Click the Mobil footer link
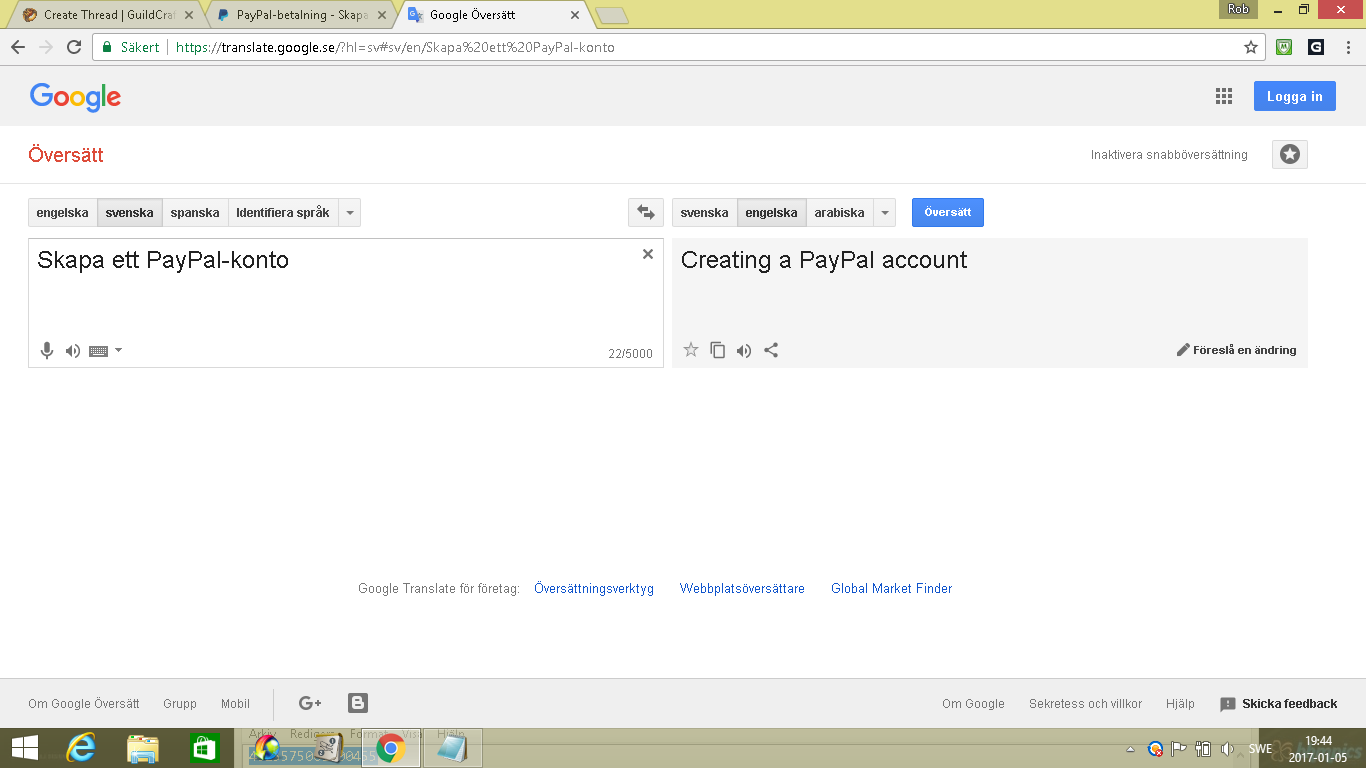Viewport: 1366px width, 768px height. pyautogui.click(x=236, y=704)
